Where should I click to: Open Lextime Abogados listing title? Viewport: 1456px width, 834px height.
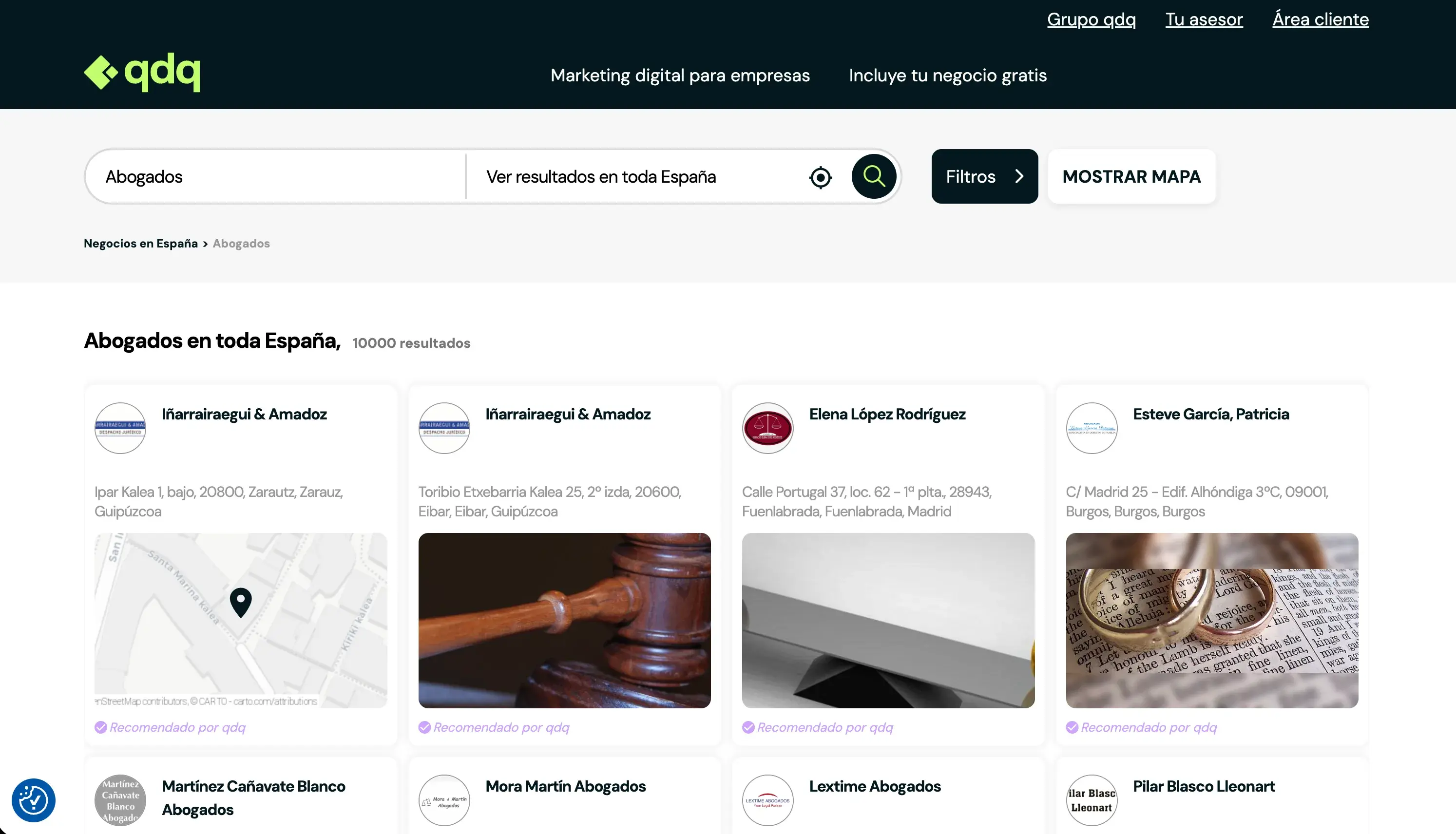coord(875,786)
